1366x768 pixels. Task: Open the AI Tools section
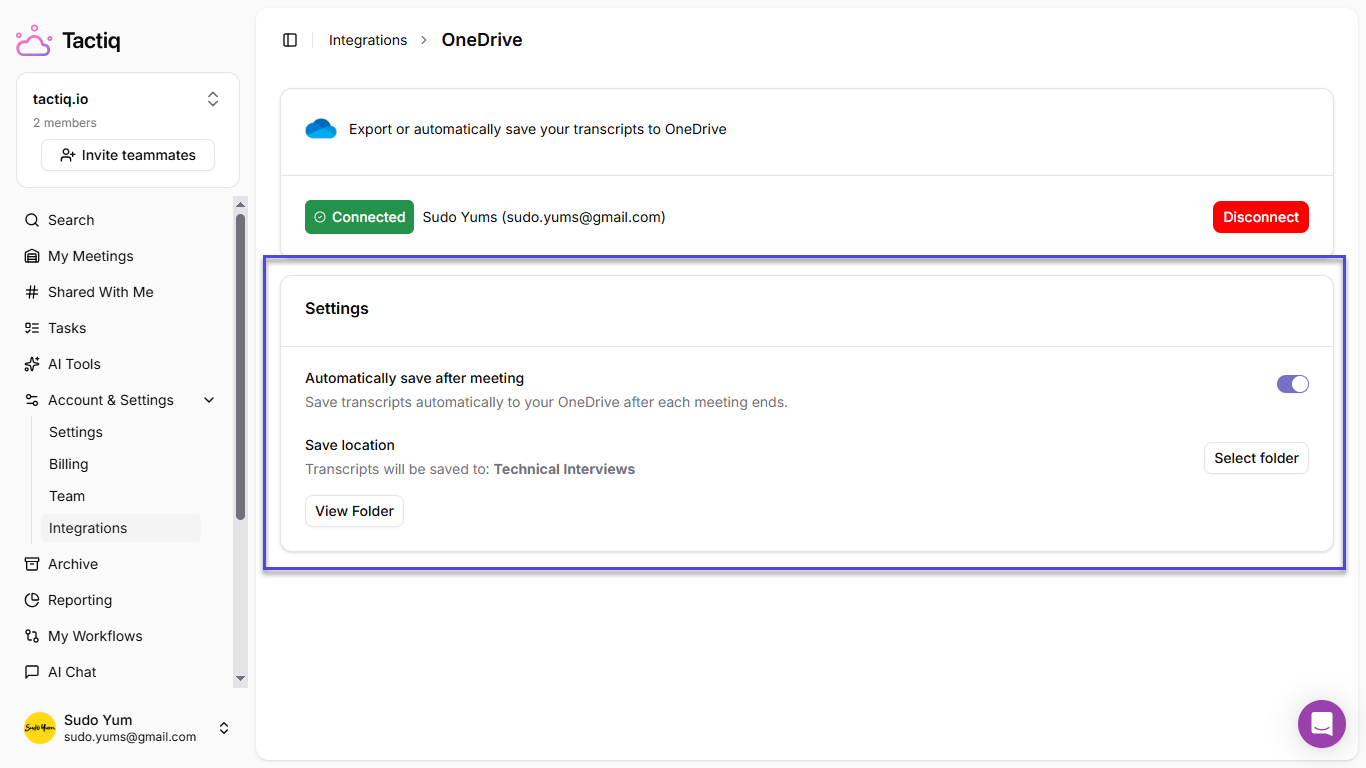click(x=75, y=363)
